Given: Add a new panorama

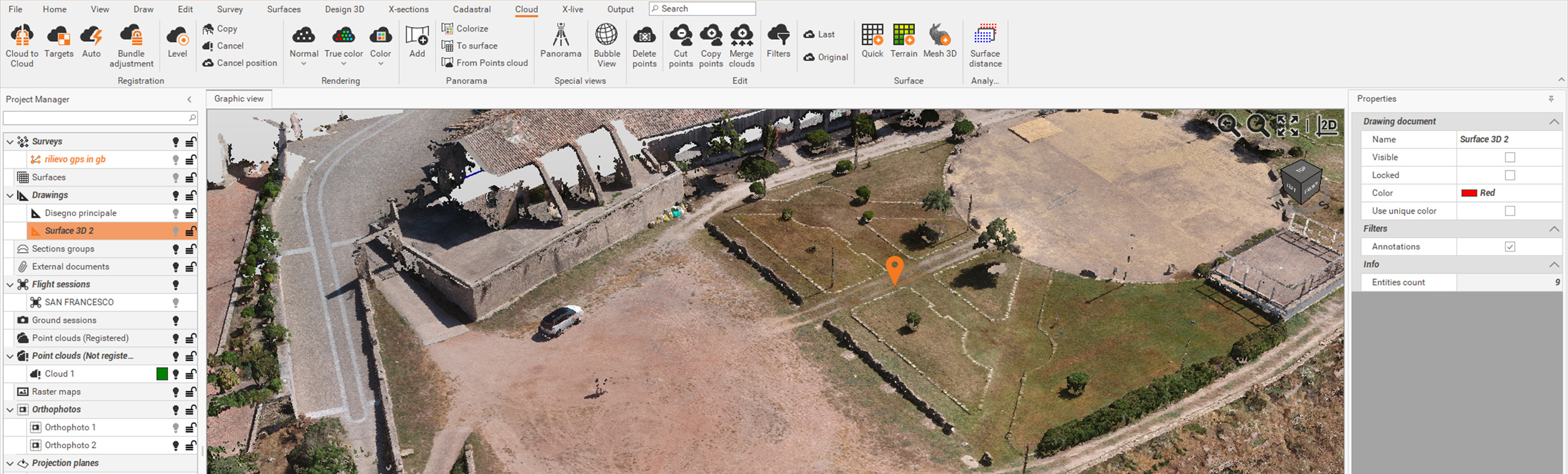Looking at the screenshot, I should (417, 42).
